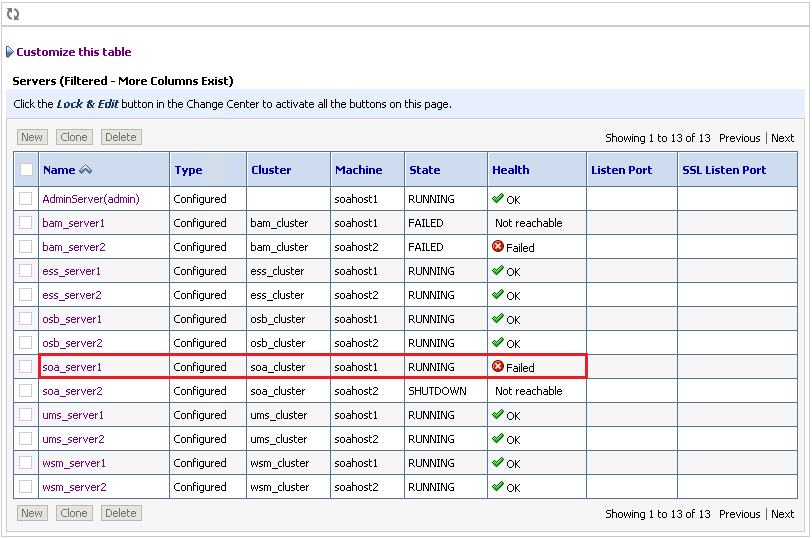Click the green OK checkmark for ums_server1
The height and width of the screenshot is (538, 812).
(x=498, y=415)
